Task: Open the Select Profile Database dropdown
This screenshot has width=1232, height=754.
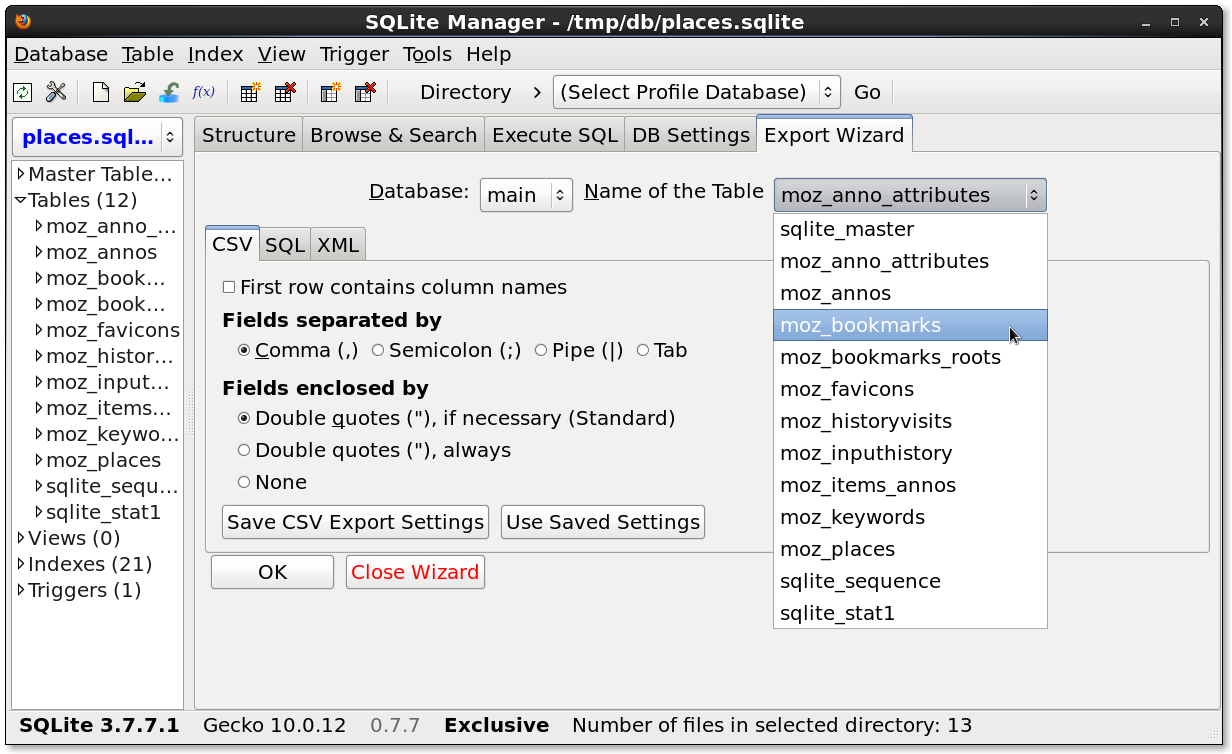Action: pyautogui.click(x=696, y=92)
